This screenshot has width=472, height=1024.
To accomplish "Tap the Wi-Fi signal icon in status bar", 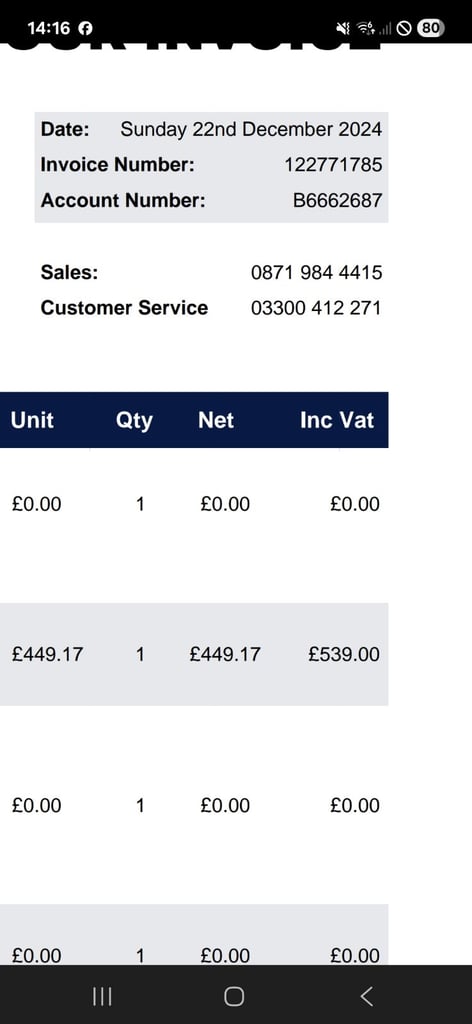I will (366, 28).
